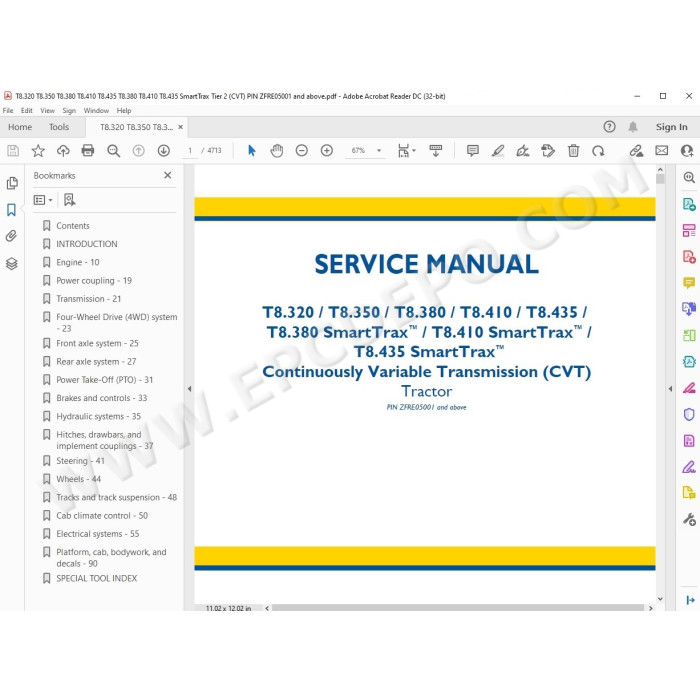The height and width of the screenshot is (700, 700).
Task: Open the Steering - 41 bookmark
Action: pos(80,461)
